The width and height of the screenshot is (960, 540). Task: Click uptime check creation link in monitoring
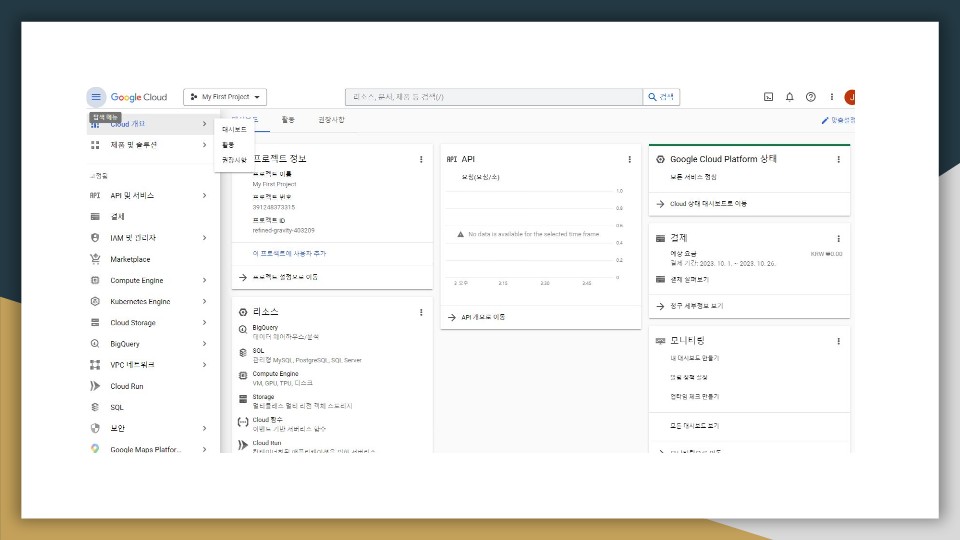[694, 397]
